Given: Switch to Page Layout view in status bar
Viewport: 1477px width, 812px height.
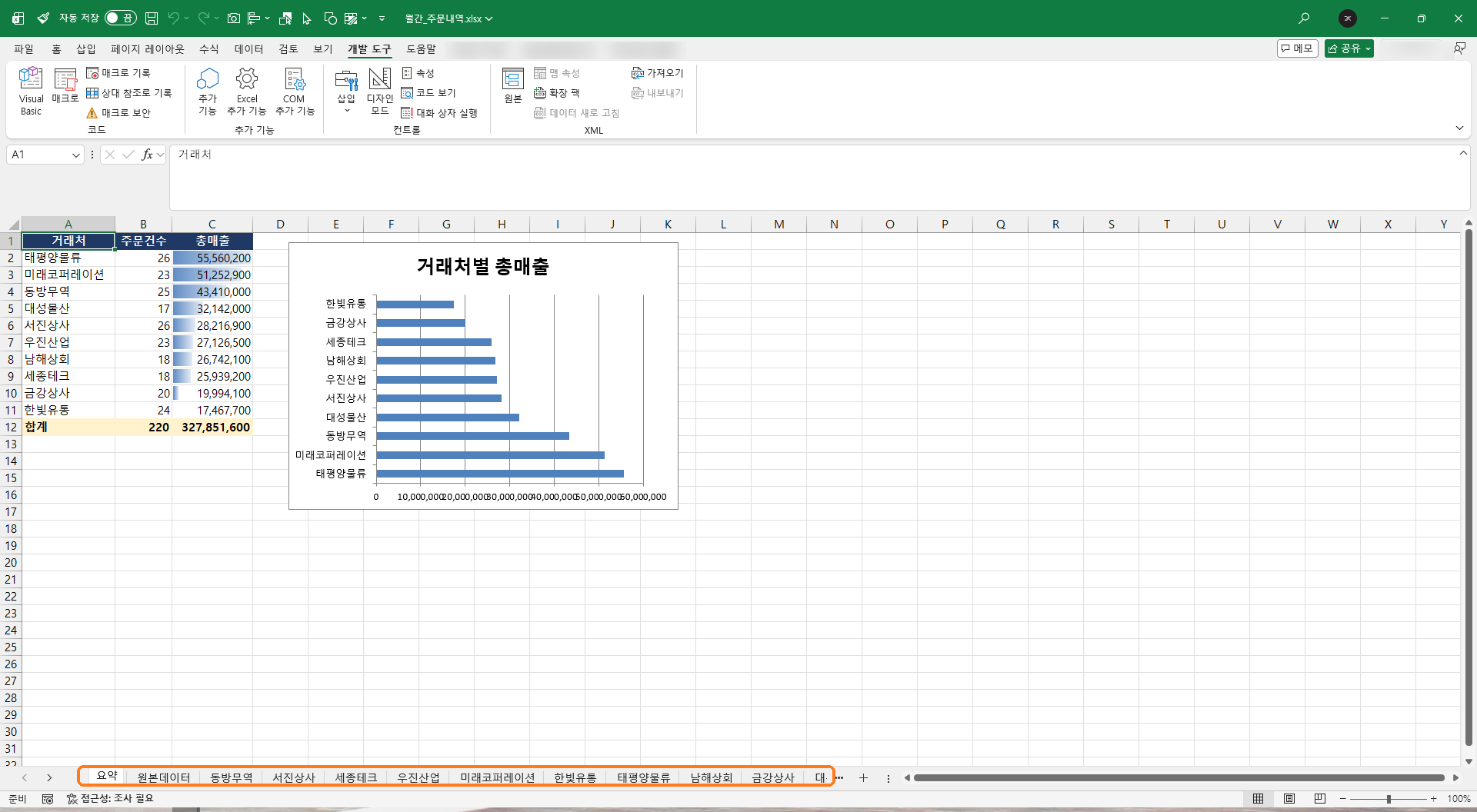Looking at the screenshot, I should (x=1289, y=799).
